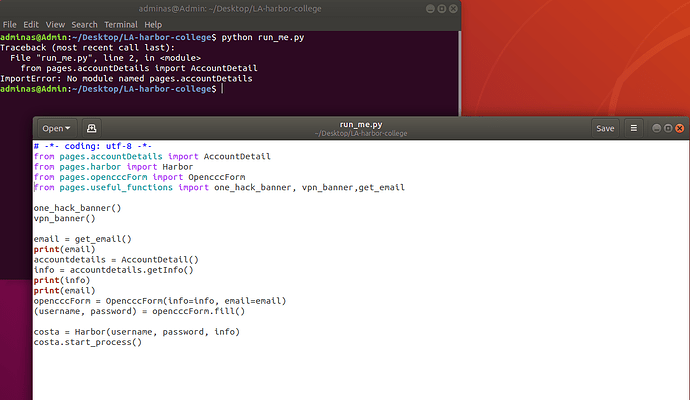The width and height of the screenshot is (690, 400).
Task: Click the terminal vertical scrollbar
Action: click(459, 73)
